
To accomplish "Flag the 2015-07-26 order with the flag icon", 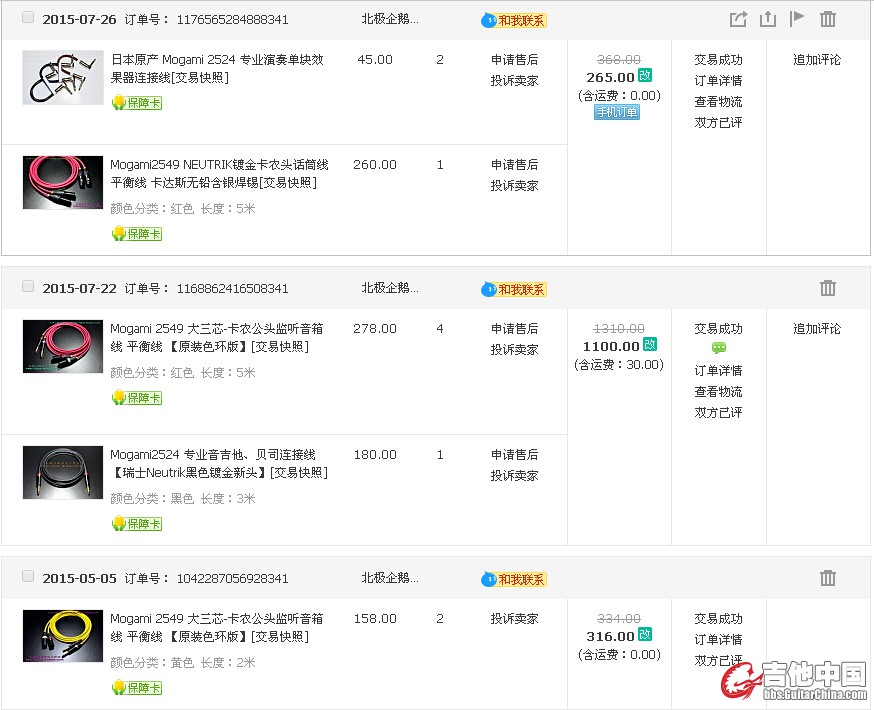I will coord(797,19).
